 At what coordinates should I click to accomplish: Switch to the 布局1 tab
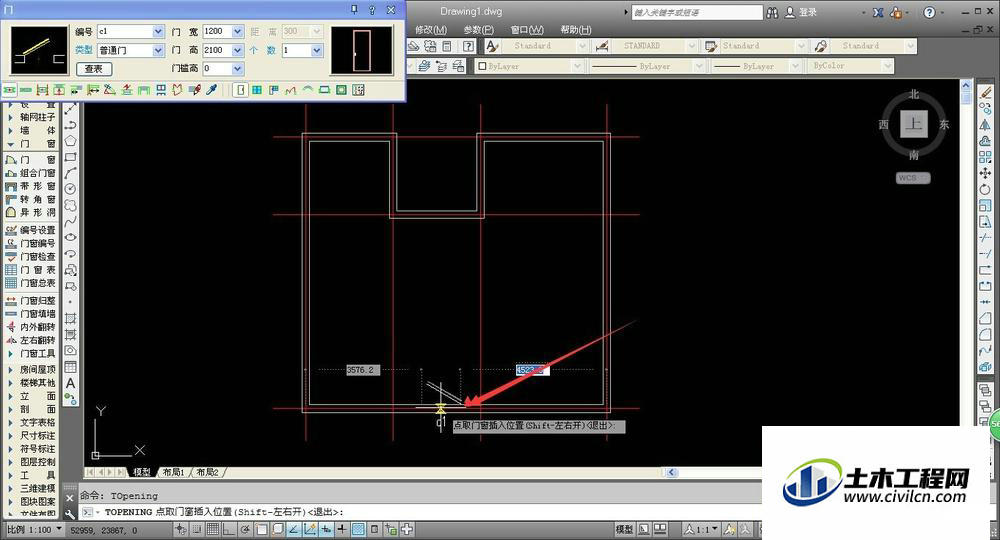click(173, 472)
